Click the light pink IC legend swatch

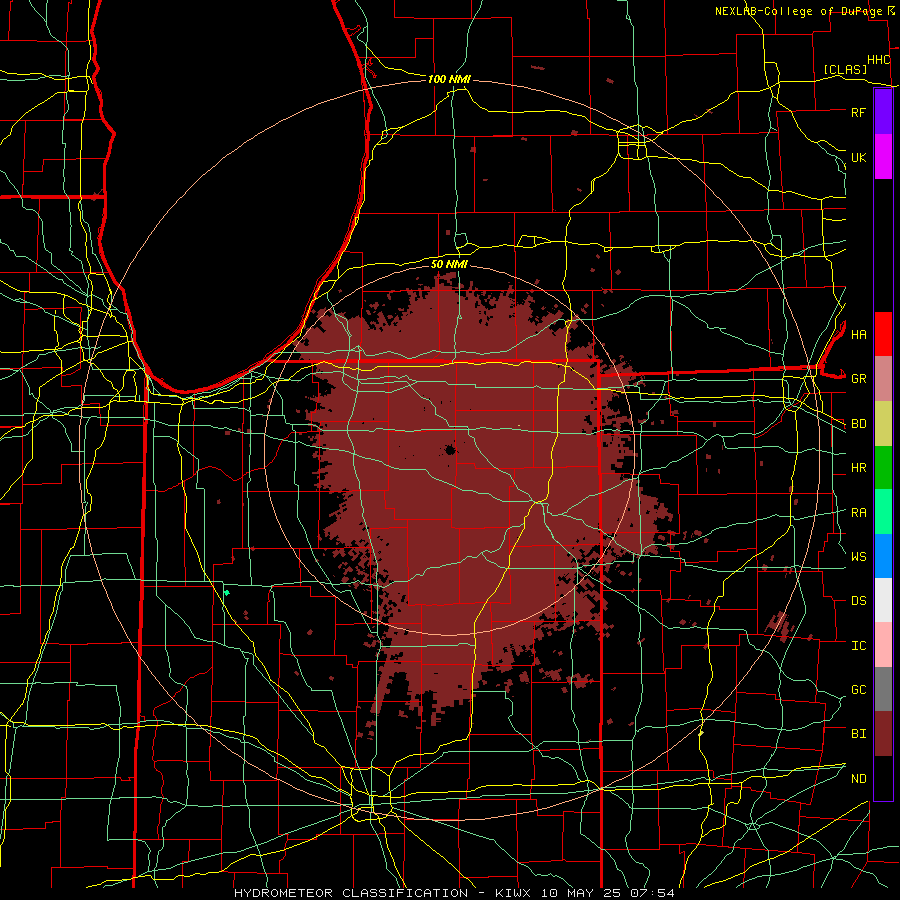coord(883,645)
